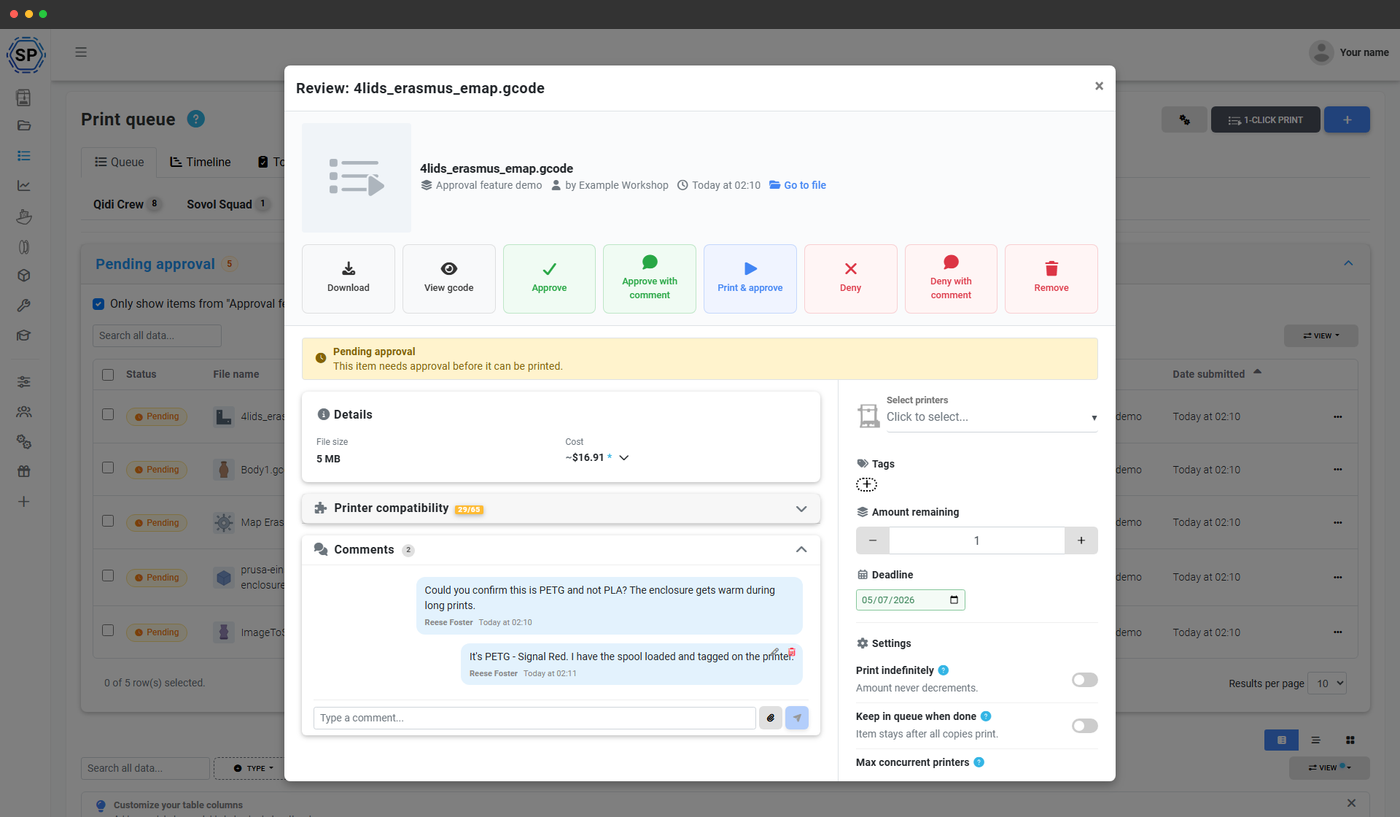Click the Search all data field in Pending approval
Image resolution: width=1400 pixels, height=817 pixels.
(x=157, y=336)
